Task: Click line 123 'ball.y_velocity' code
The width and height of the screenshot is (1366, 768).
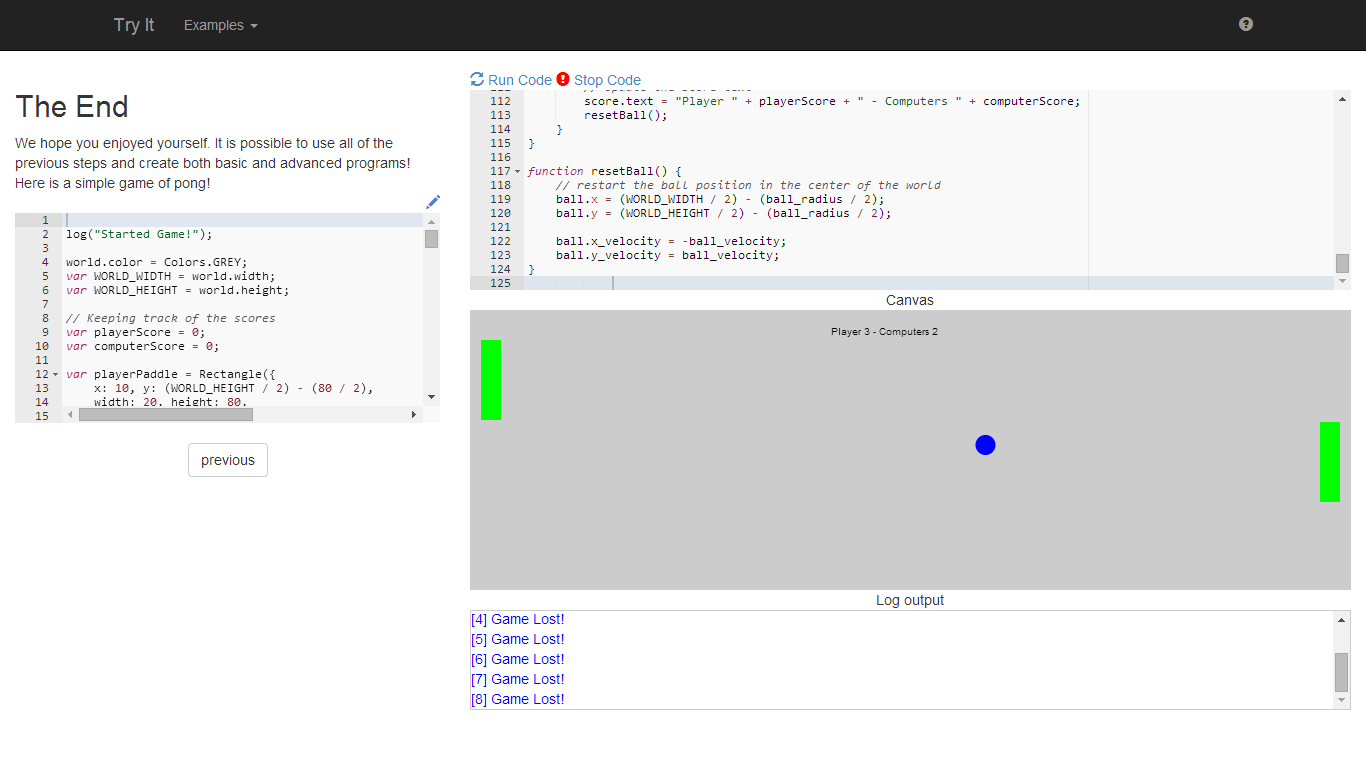Action: tap(667, 255)
